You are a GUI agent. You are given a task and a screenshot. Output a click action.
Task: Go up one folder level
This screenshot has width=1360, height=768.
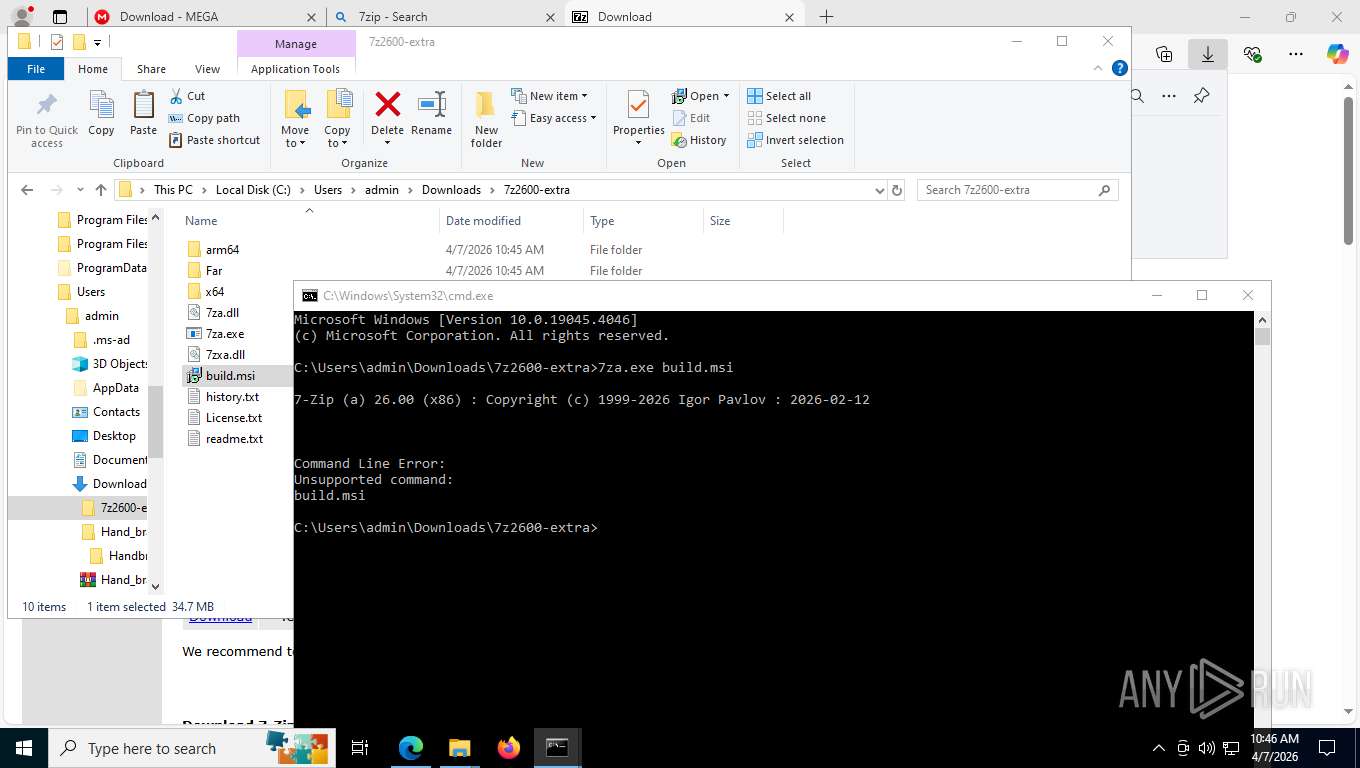coord(101,190)
